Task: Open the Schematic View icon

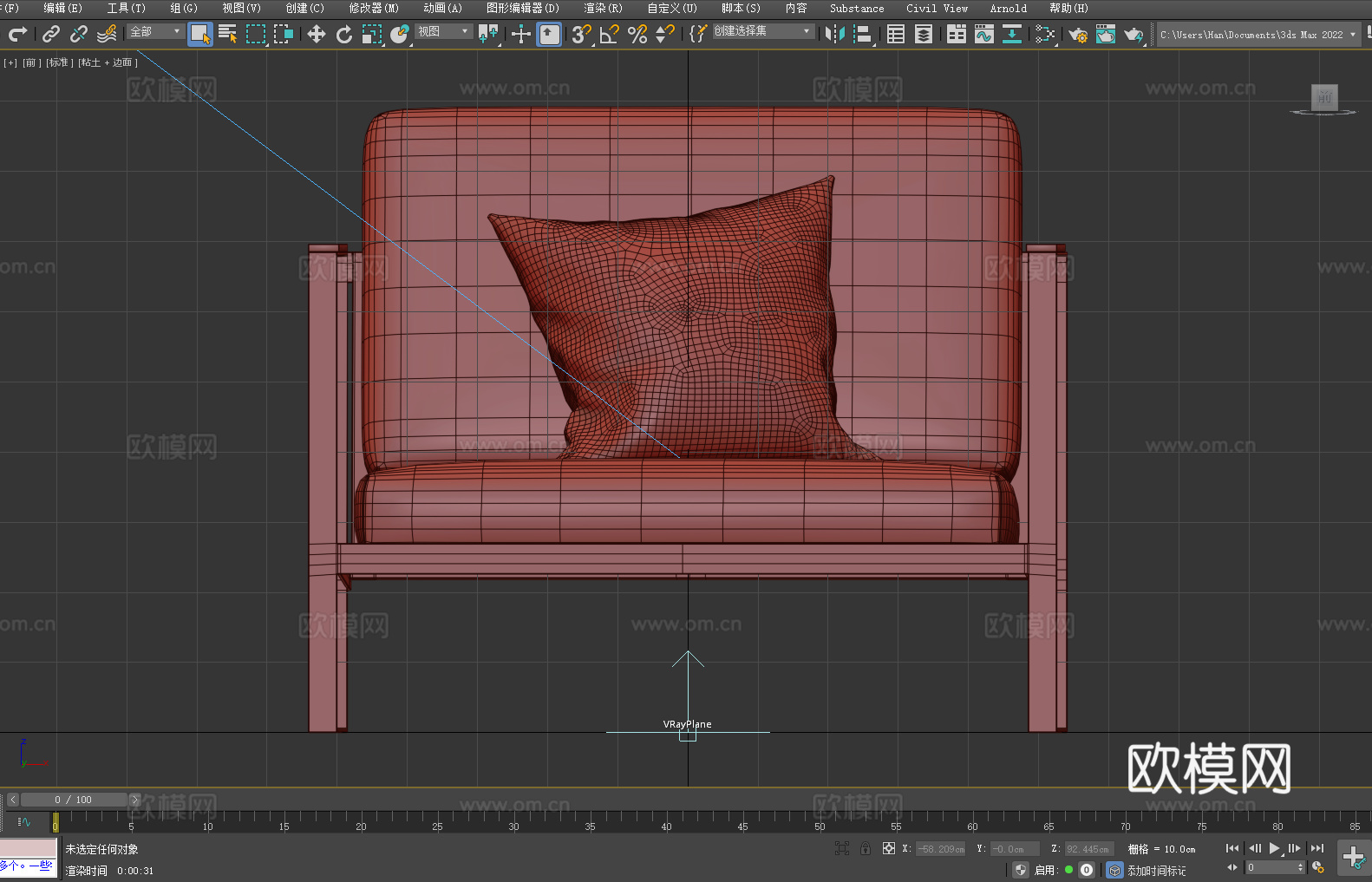Action: 1012,34
